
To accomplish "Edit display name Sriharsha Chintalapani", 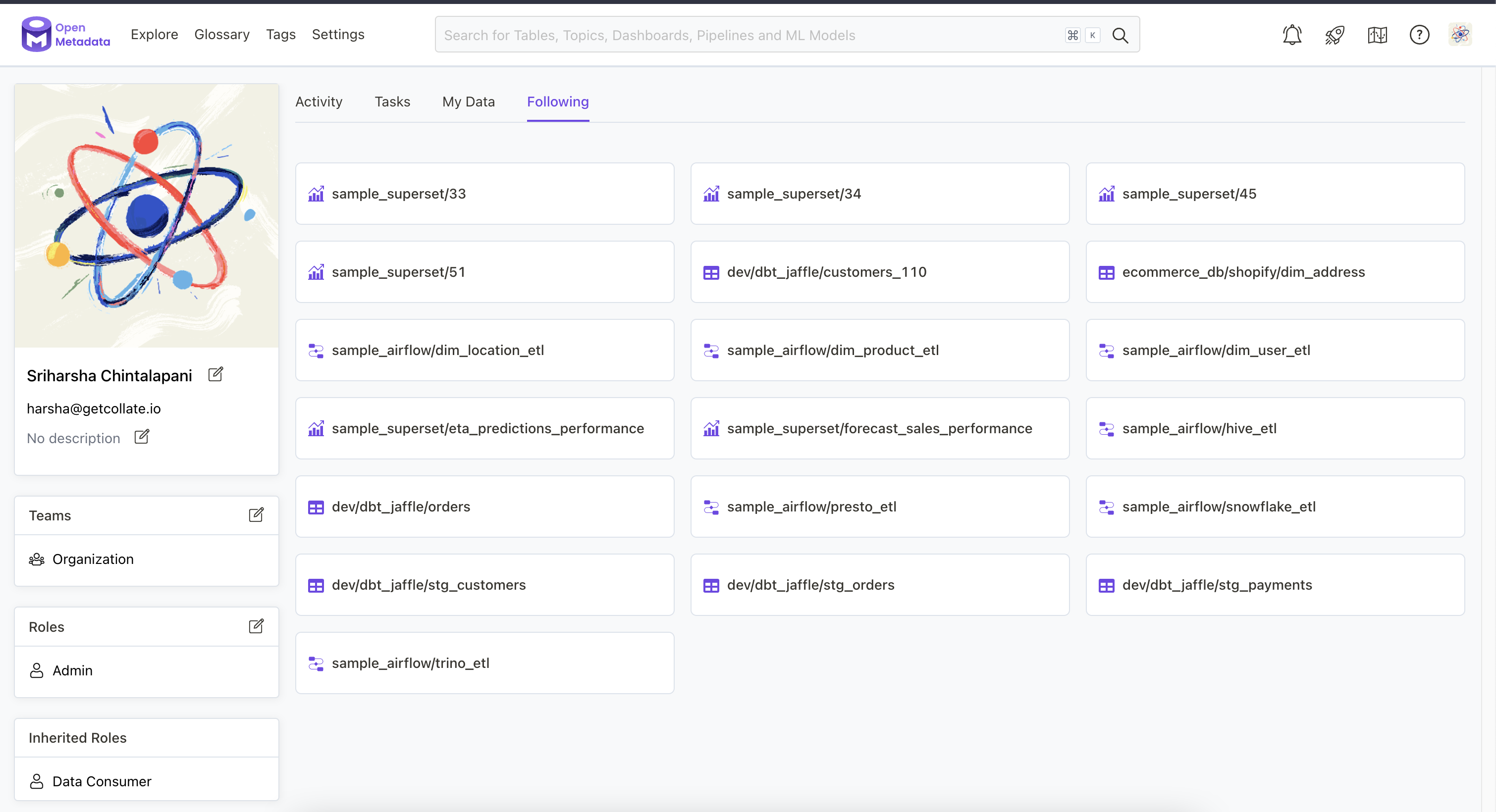I will click(215, 374).
